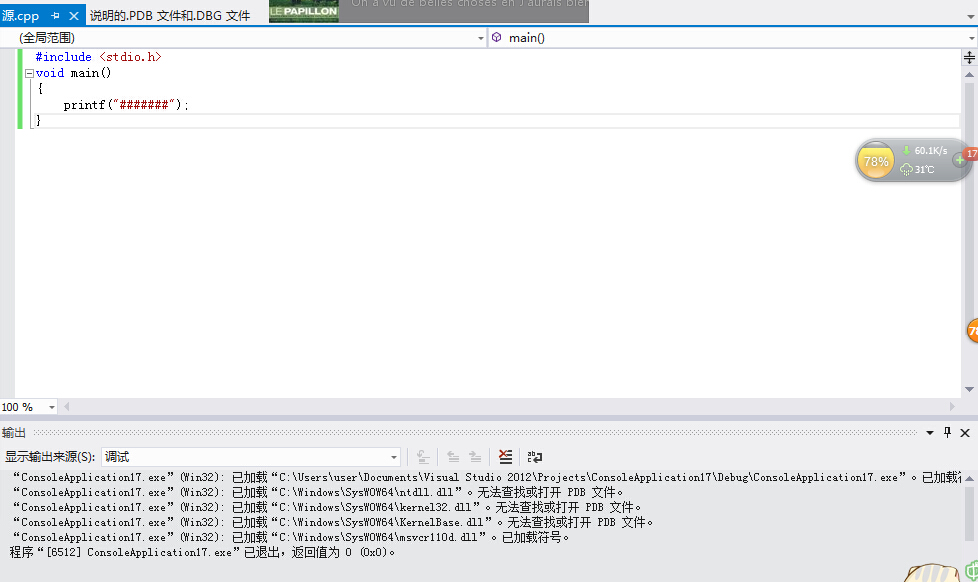The height and width of the screenshot is (582, 978).
Task: Click the 60.1K/s download speed indicator
Action: pyautogui.click(x=925, y=151)
